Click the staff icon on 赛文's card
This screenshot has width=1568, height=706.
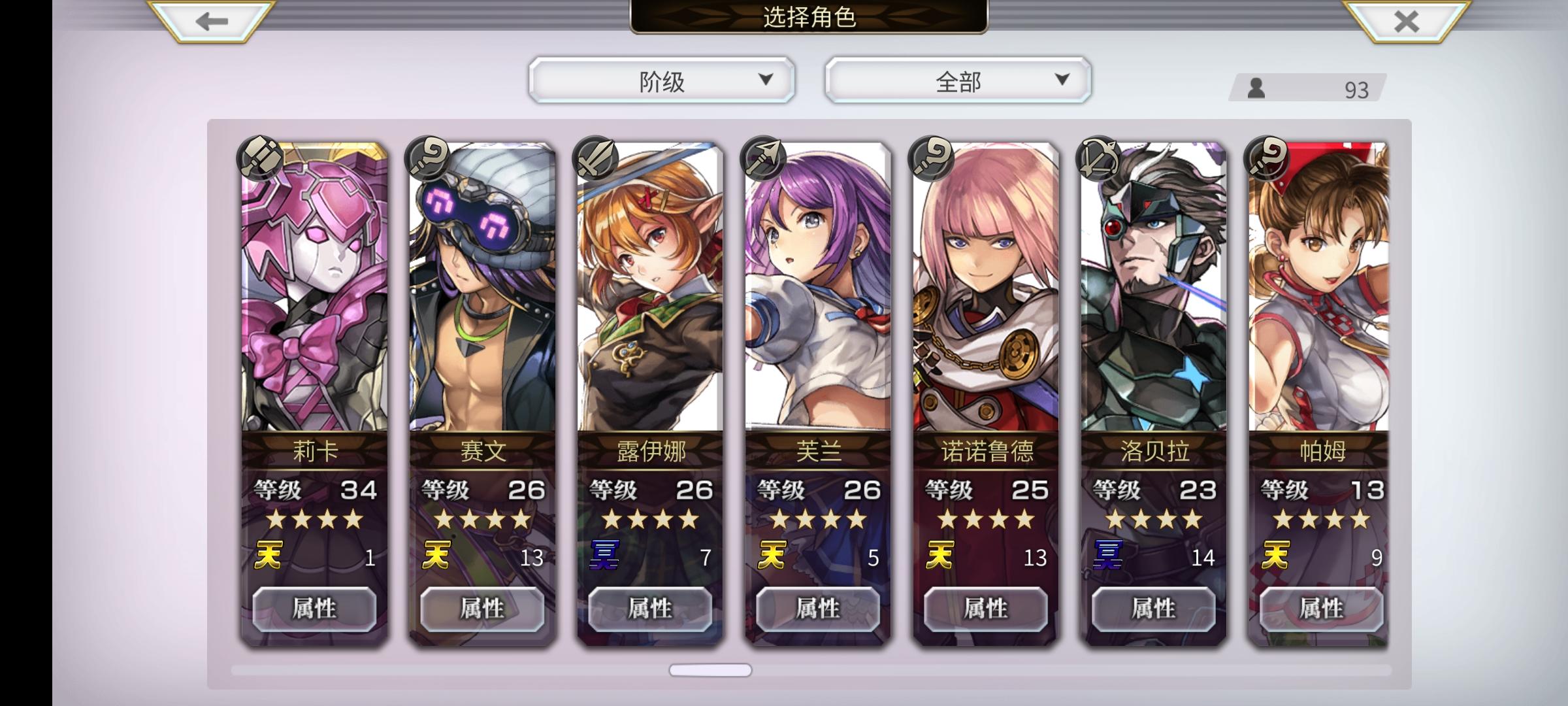(x=427, y=158)
